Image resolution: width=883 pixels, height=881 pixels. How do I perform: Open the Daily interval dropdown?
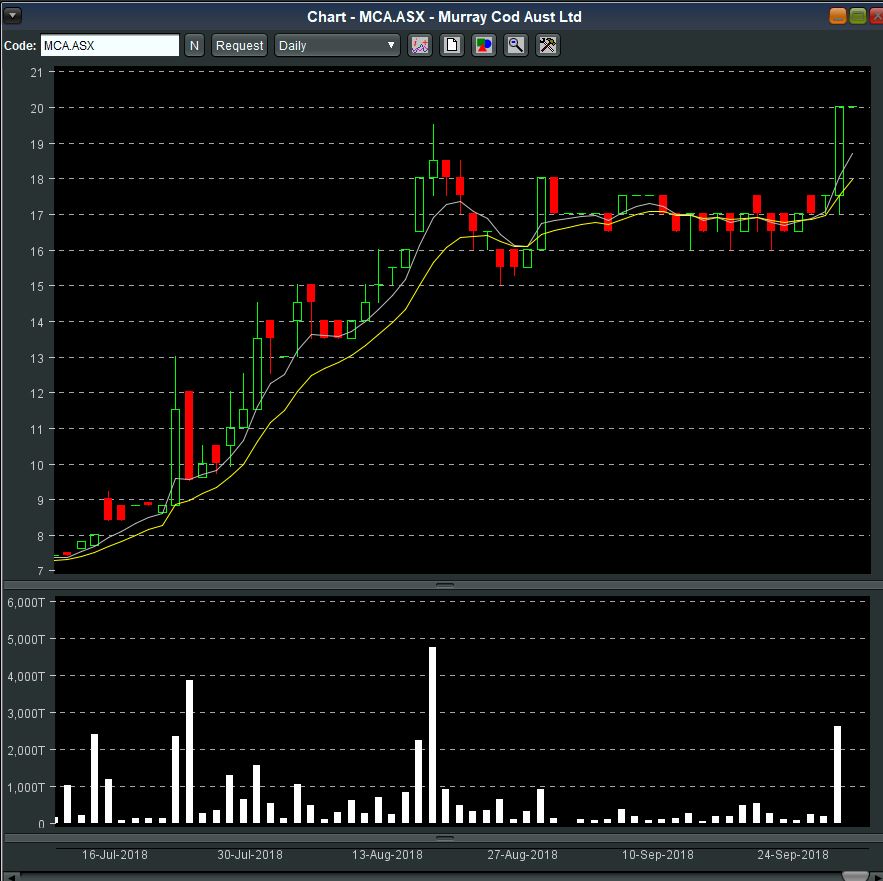pyautogui.click(x=337, y=46)
